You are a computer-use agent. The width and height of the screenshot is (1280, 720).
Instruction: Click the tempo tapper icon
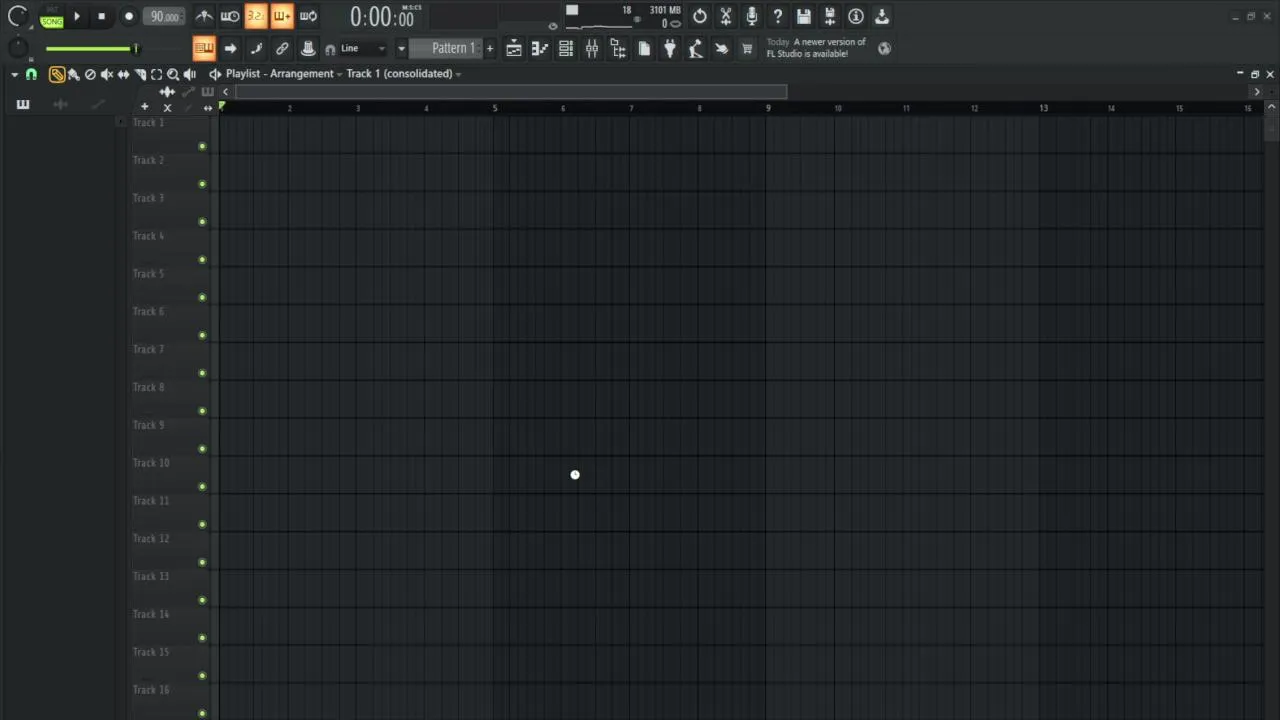pyautogui.click(x=696, y=48)
